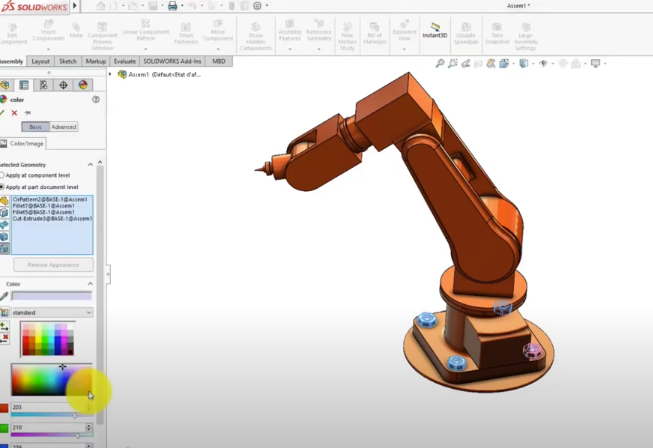The width and height of the screenshot is (653, 448).
Task: Select 'Apply at part document level' radio button
Action: (1, 186)
